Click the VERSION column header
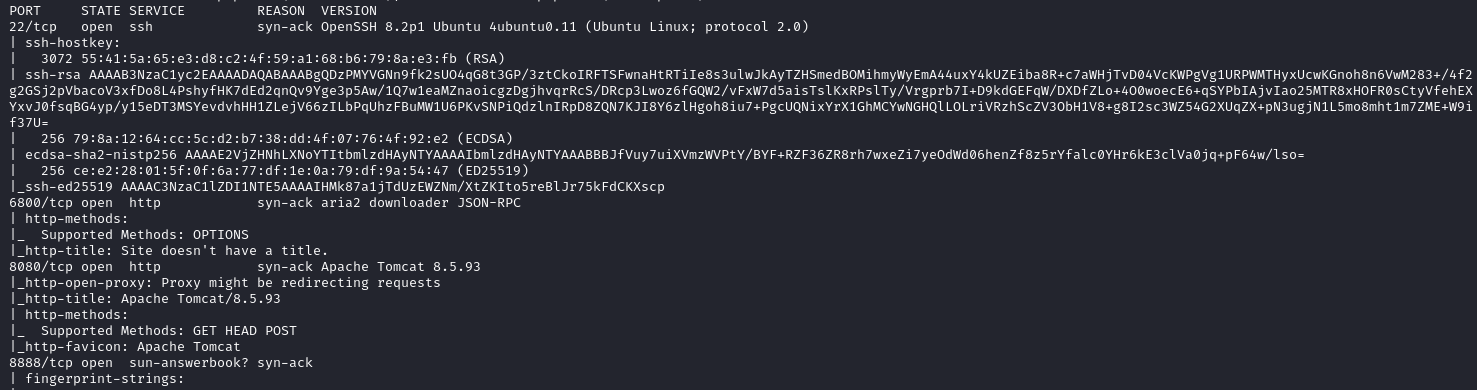Viewport: 1477px width, 390px height. [x=349, y=10]
